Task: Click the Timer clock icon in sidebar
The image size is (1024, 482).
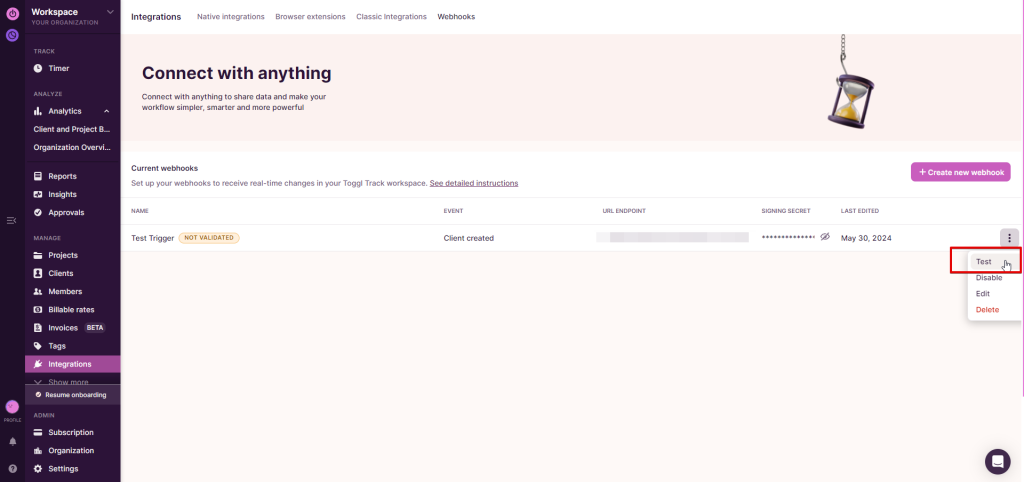Action: pyautogui.click(x=38, y=68)
